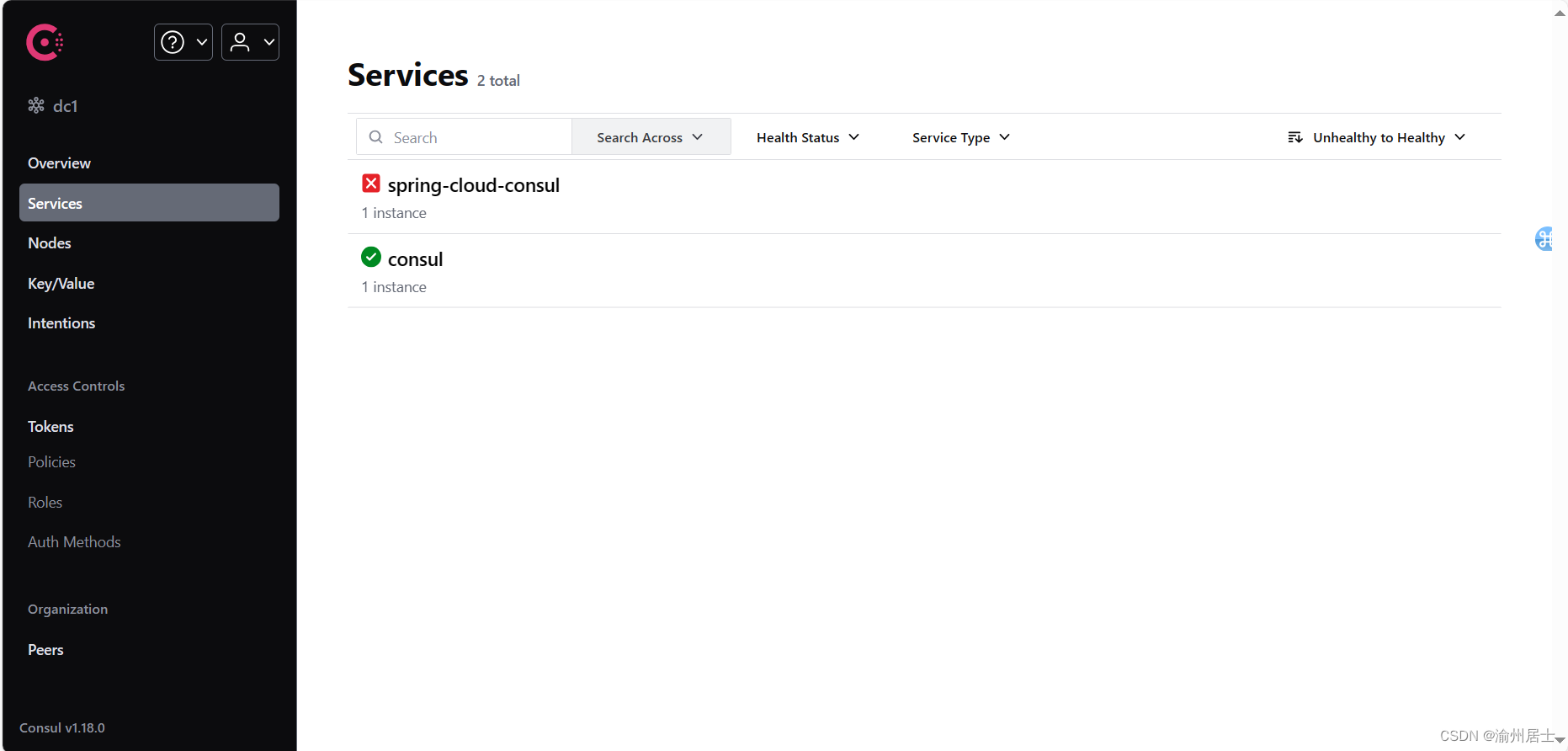
Task: Click the green passing check icon for consul
Action: pyautogui.click(x=371, y=257)
